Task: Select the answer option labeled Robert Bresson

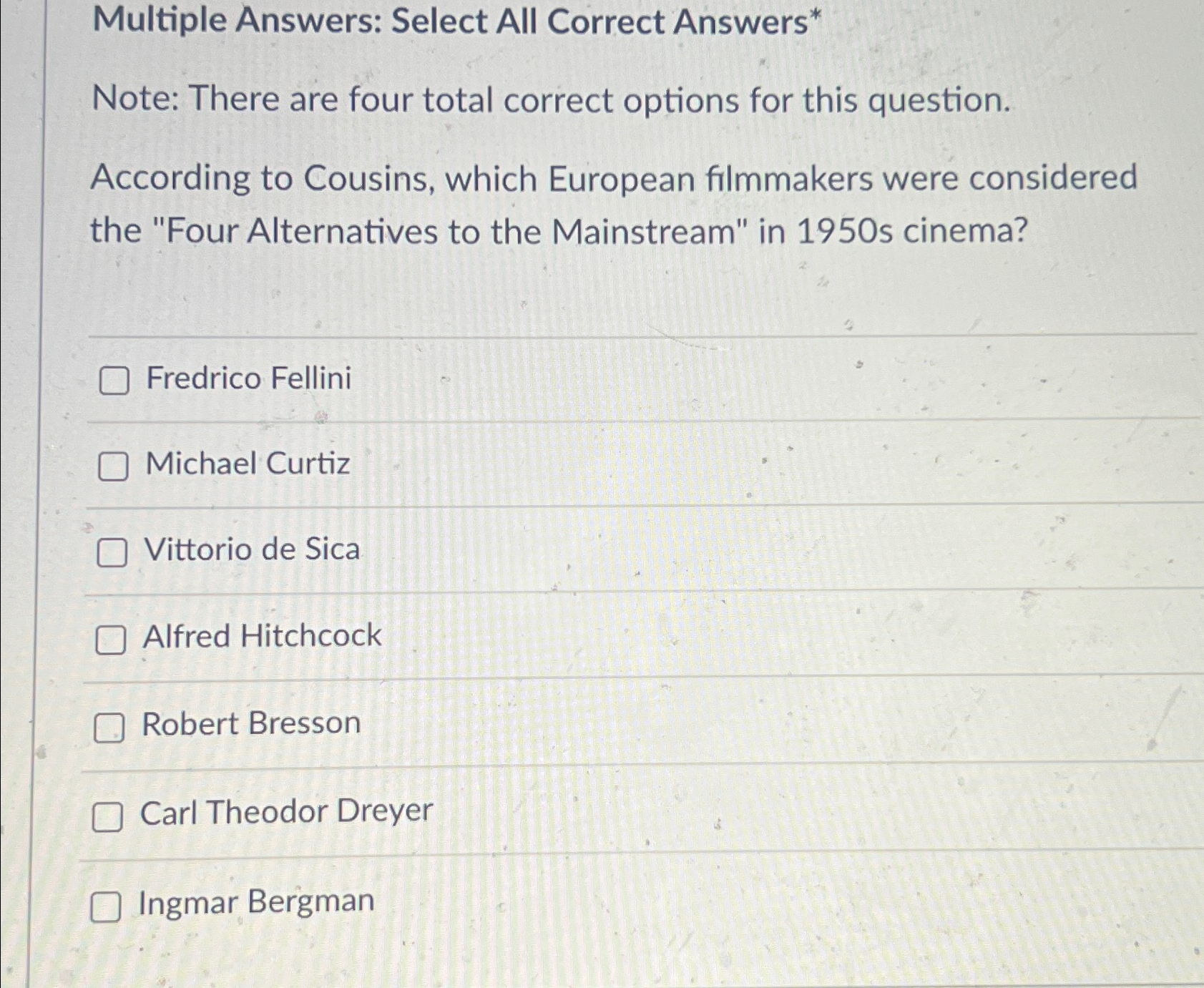Action: click(250, 724)
